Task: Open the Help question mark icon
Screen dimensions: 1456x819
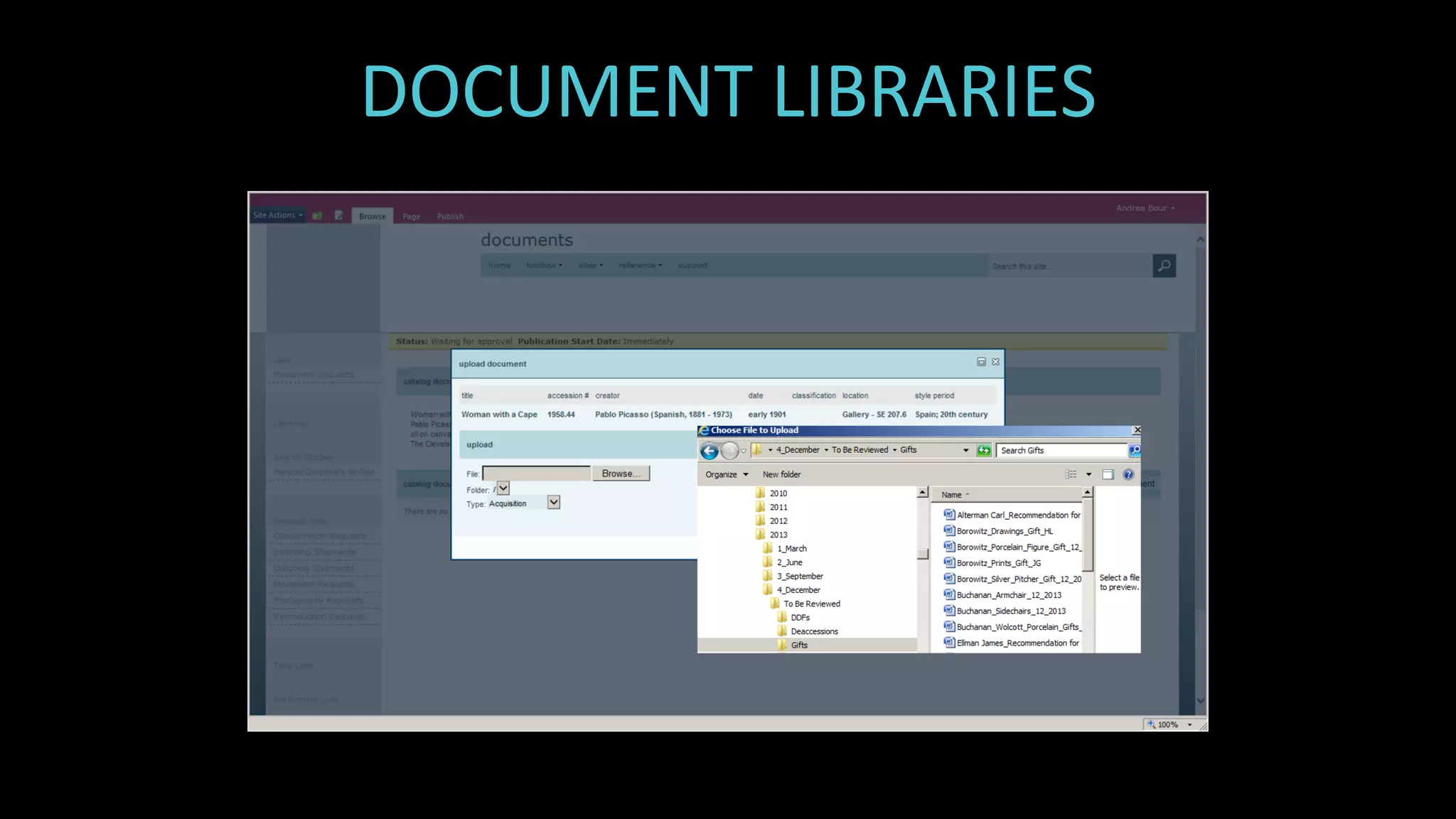Action: coord(1128,475)
